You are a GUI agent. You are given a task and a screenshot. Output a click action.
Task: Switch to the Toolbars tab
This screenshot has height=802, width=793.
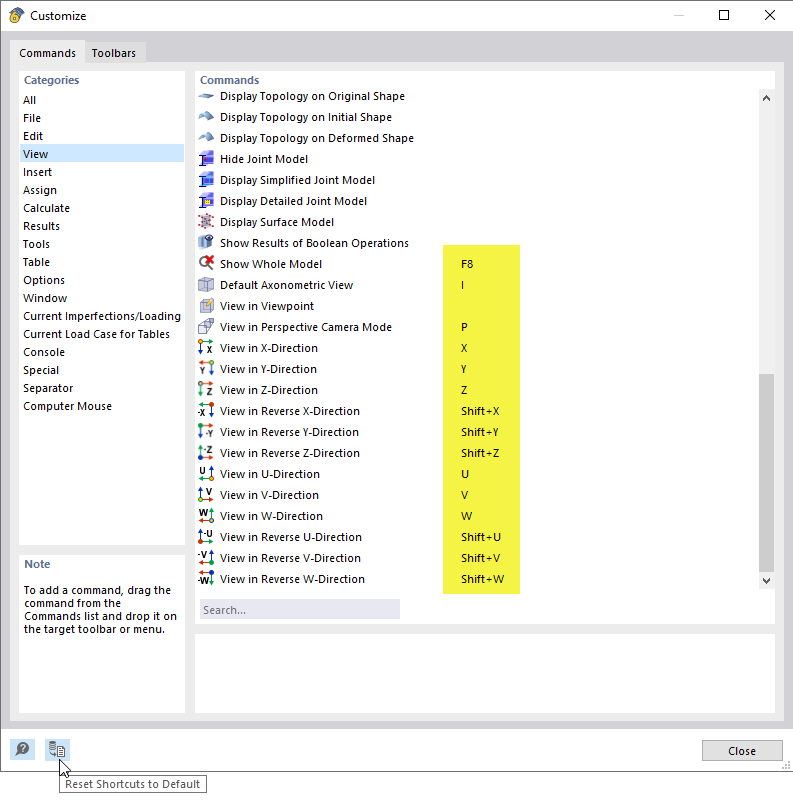(114, 53)
